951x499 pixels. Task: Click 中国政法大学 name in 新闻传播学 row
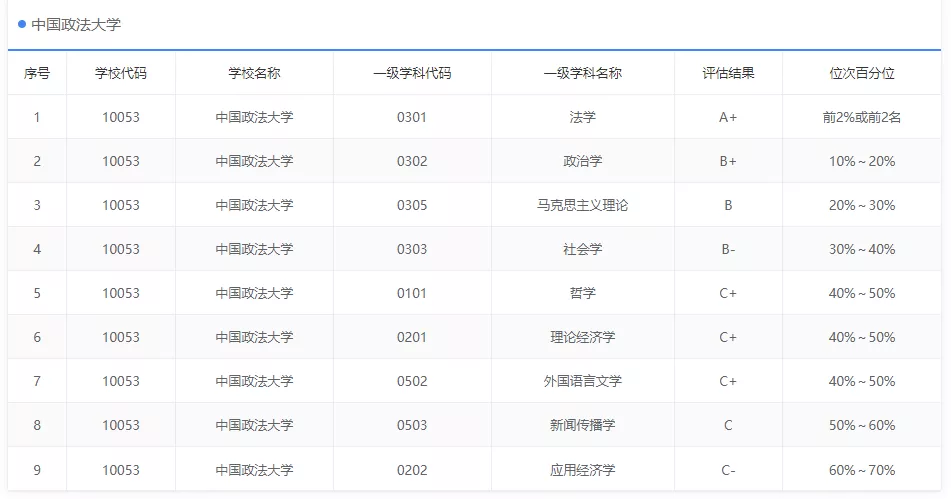click(x=254, y=425)
